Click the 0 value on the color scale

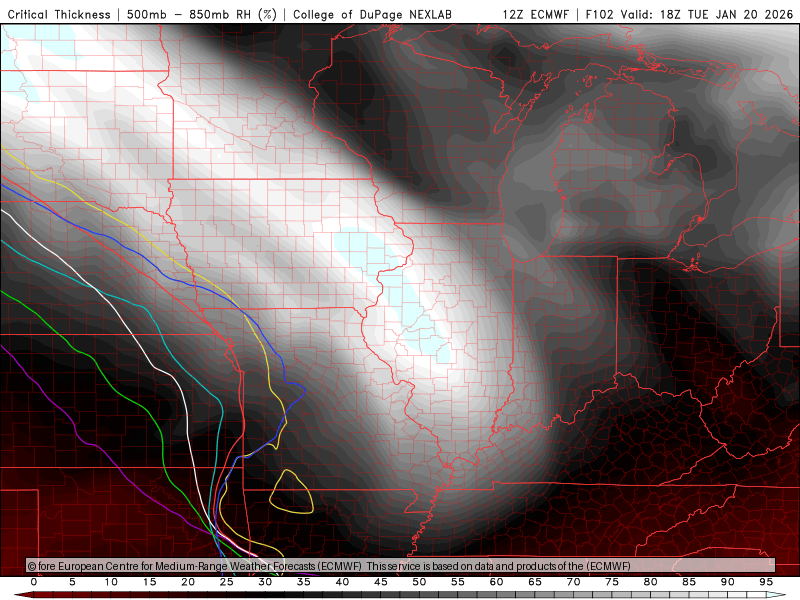34,582
